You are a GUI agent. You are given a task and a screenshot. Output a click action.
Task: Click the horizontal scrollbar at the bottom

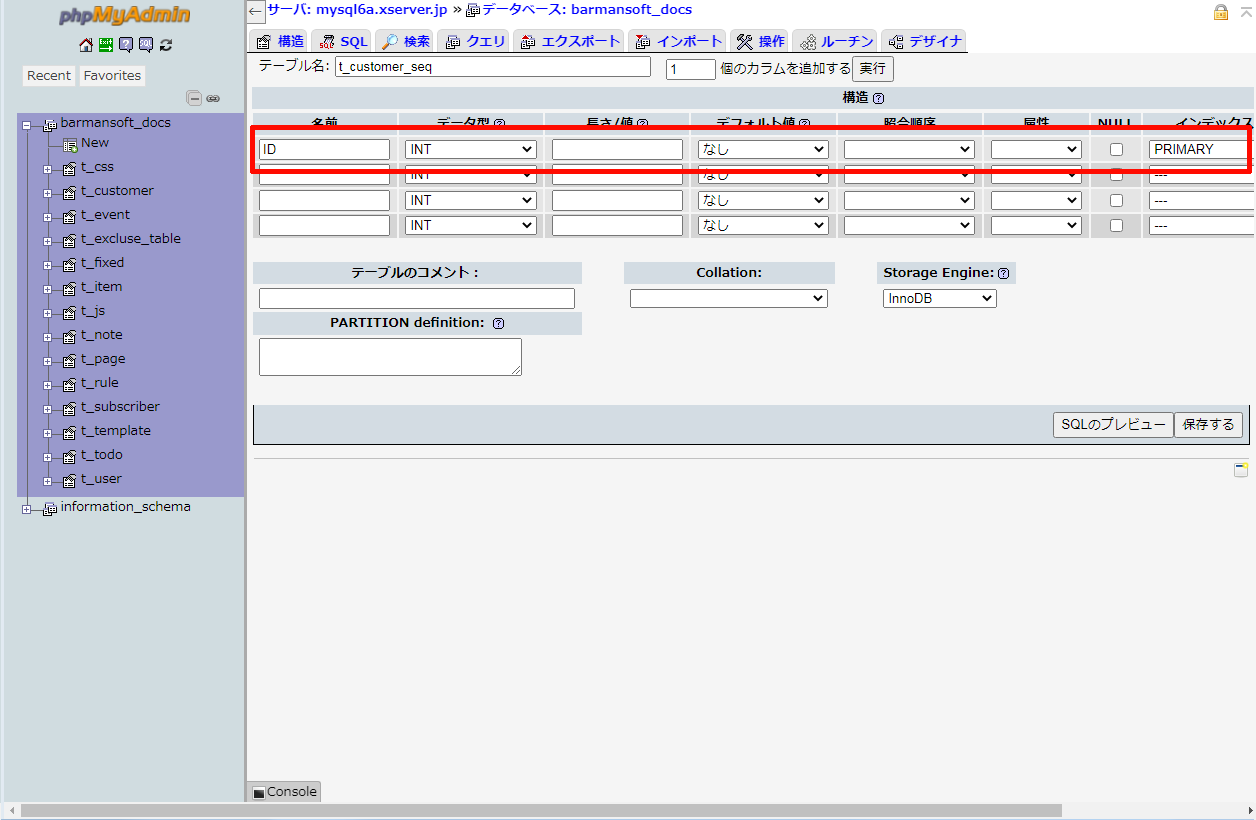coord(540,810)
